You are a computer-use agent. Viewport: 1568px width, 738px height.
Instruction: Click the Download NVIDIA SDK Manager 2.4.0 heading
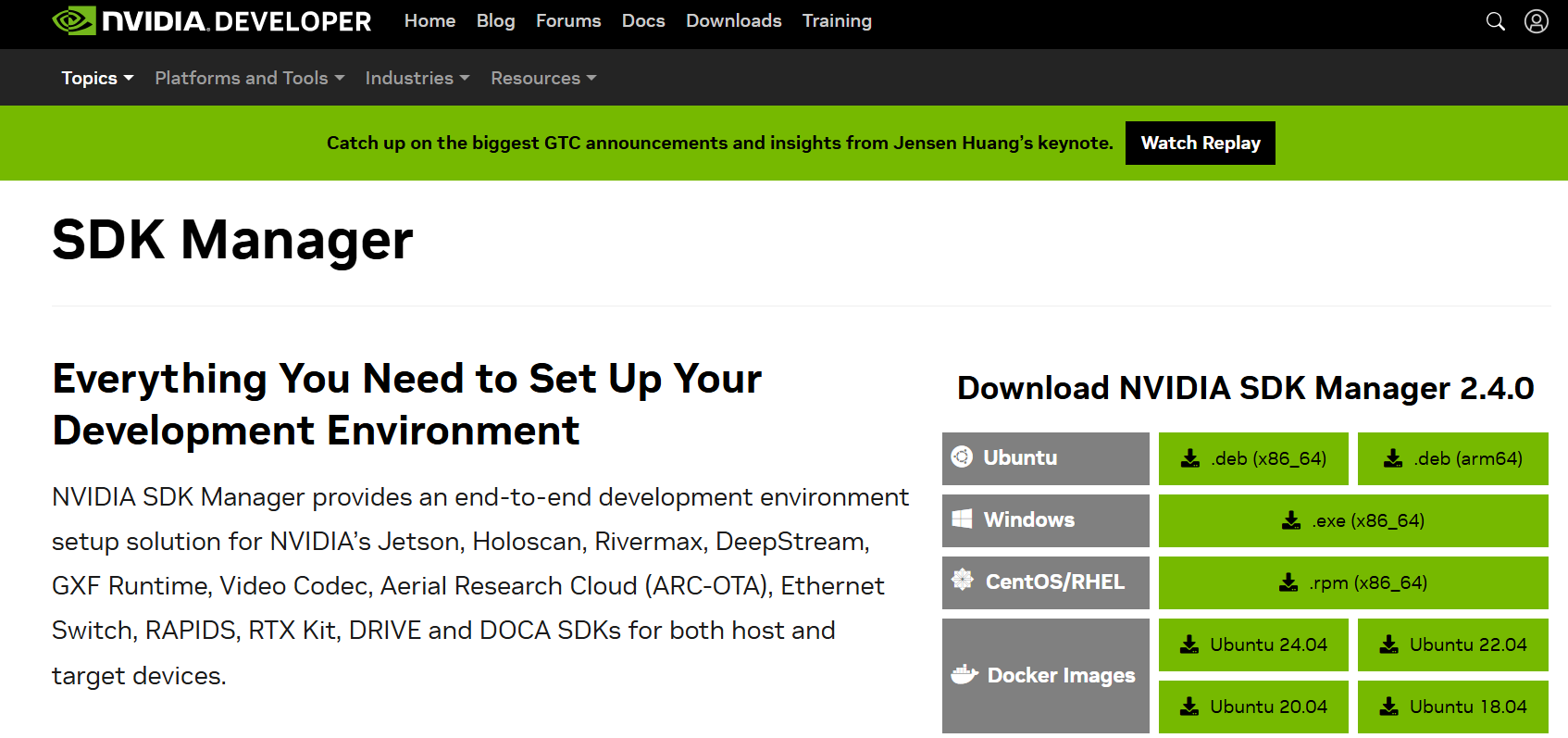[1245, 388]
